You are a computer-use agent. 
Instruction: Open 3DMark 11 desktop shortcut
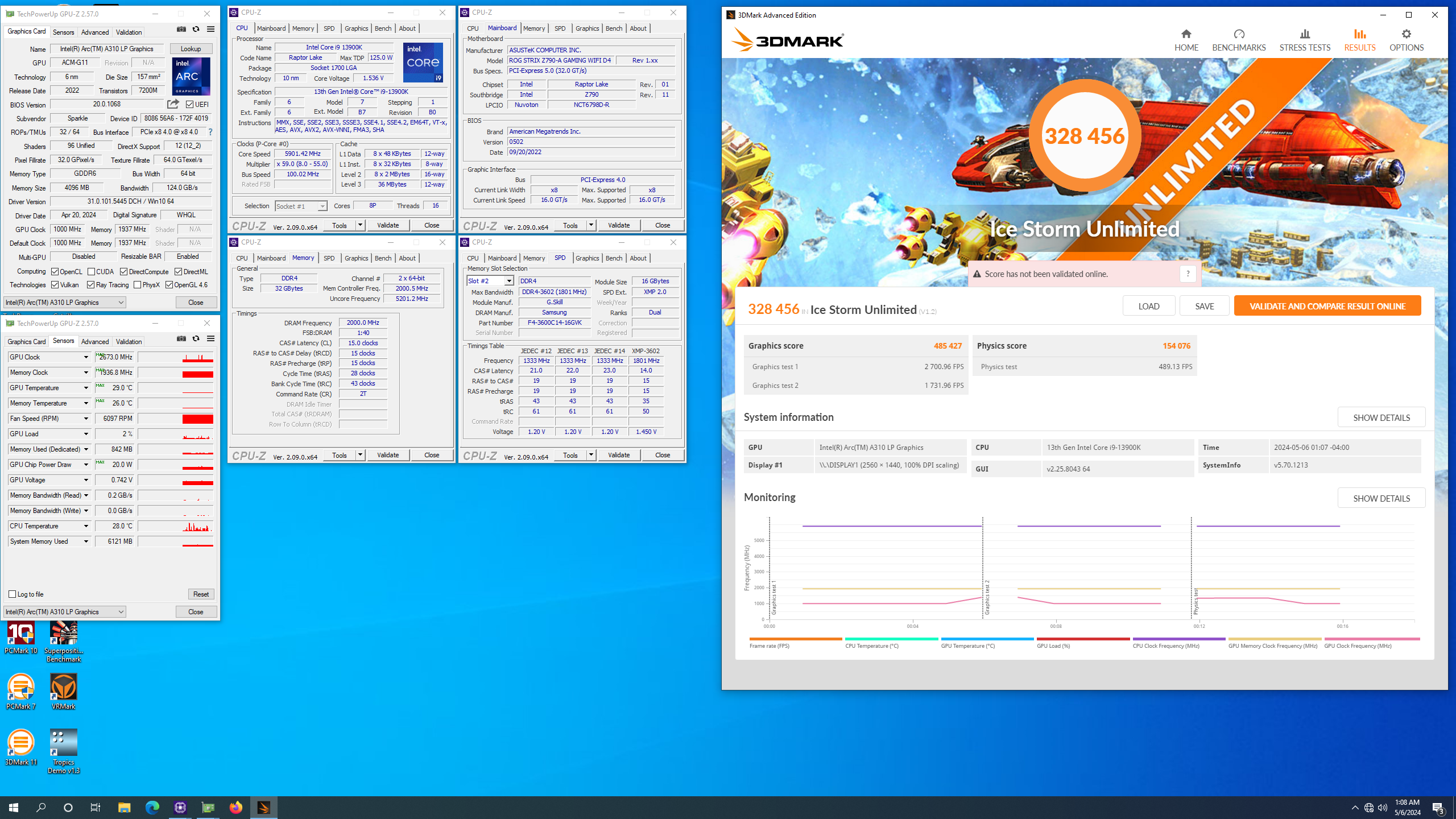tap(21, 747)
